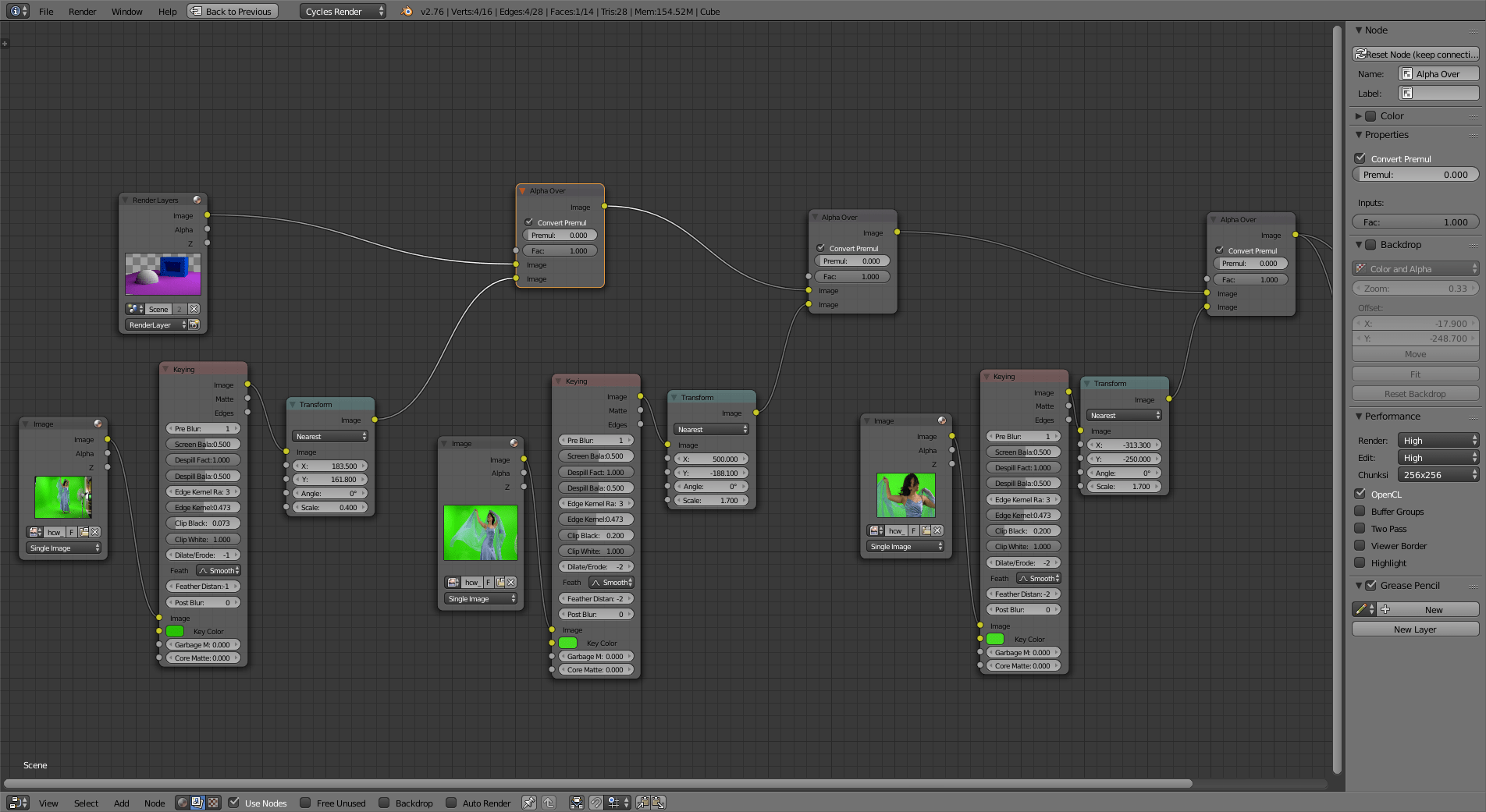Switch to Texture nodes using the checkered icon
Screen dimensions: 1486x812
coord(213,803)
